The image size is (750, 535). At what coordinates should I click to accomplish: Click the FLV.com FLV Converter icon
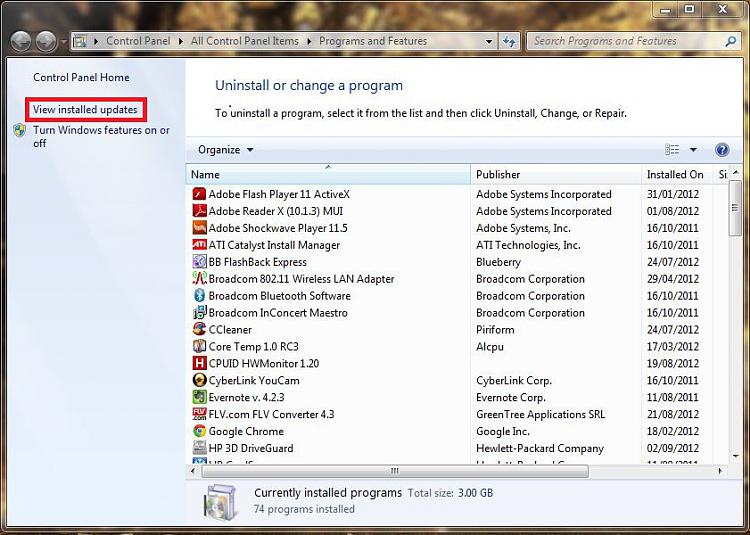199,415
